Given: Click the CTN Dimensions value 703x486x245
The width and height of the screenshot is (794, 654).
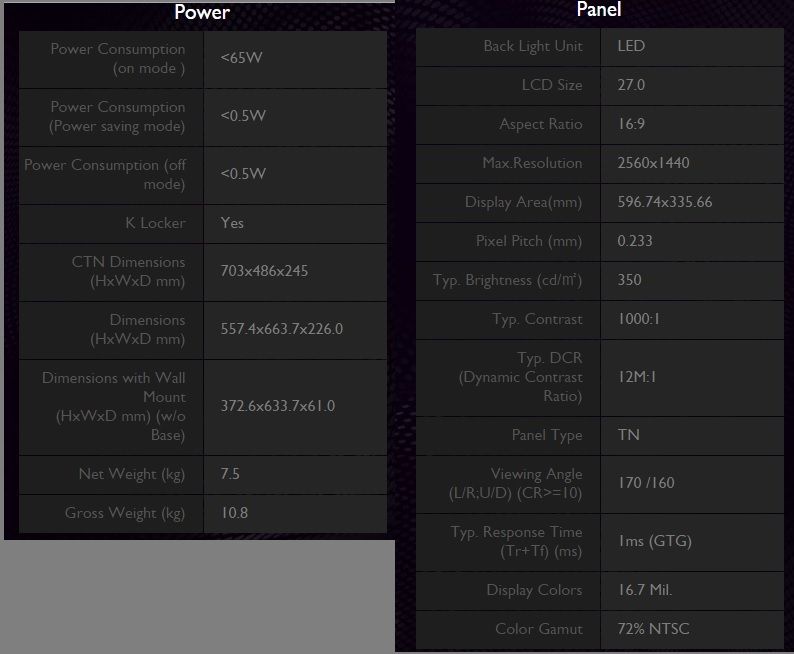Looking at the screenshot, I should pos(264,271).
